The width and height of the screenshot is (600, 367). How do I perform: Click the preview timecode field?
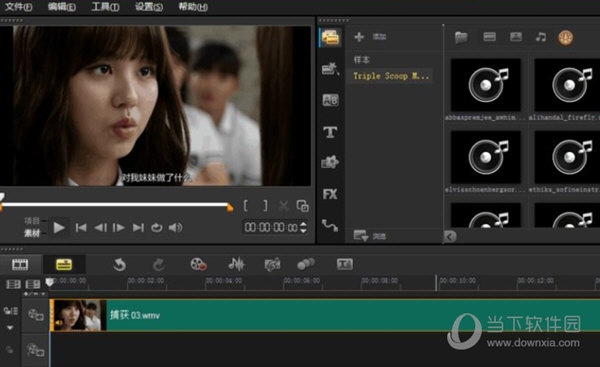[271, 227]
